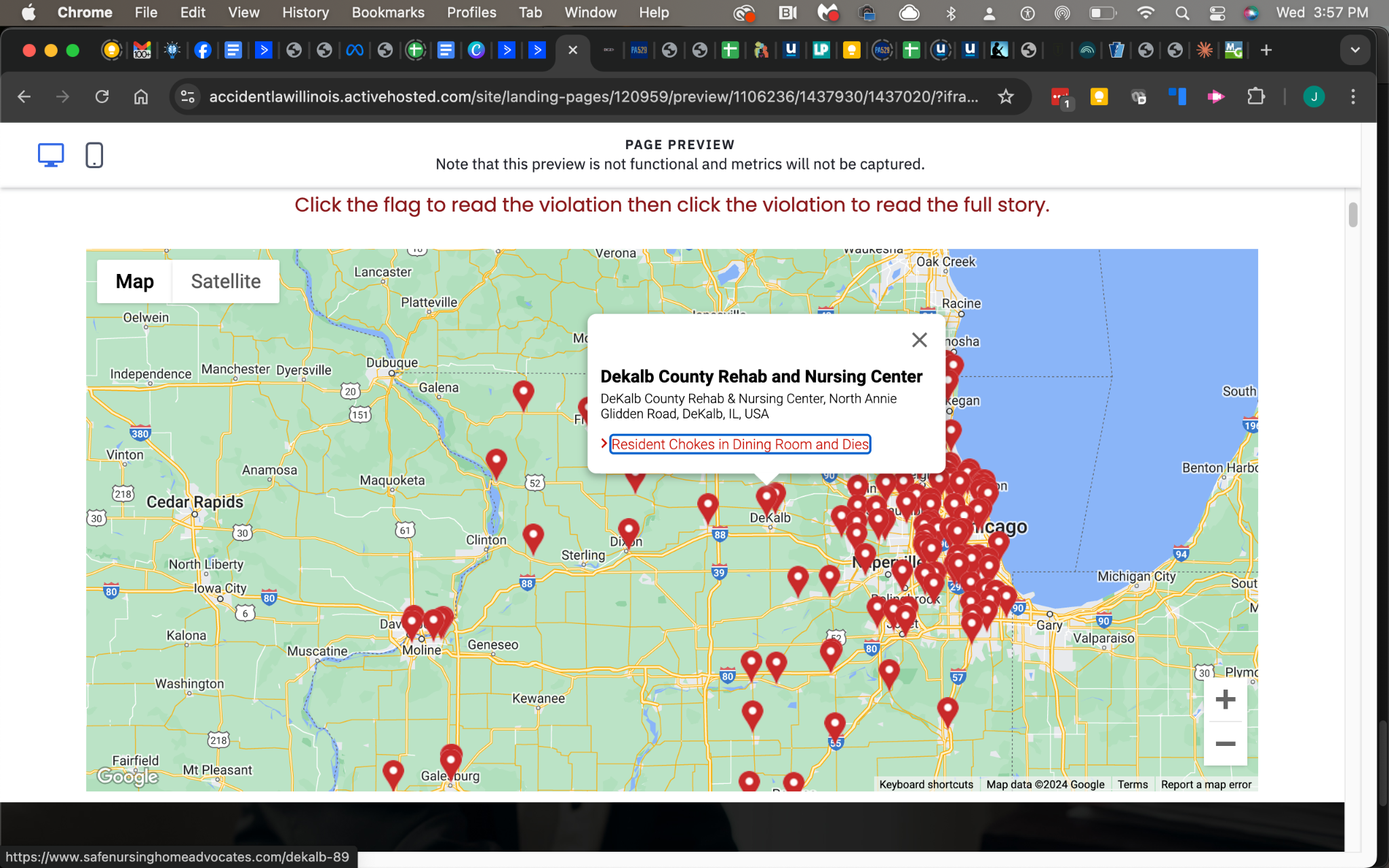
Task: Click the address bar URL
Action: 593,97
